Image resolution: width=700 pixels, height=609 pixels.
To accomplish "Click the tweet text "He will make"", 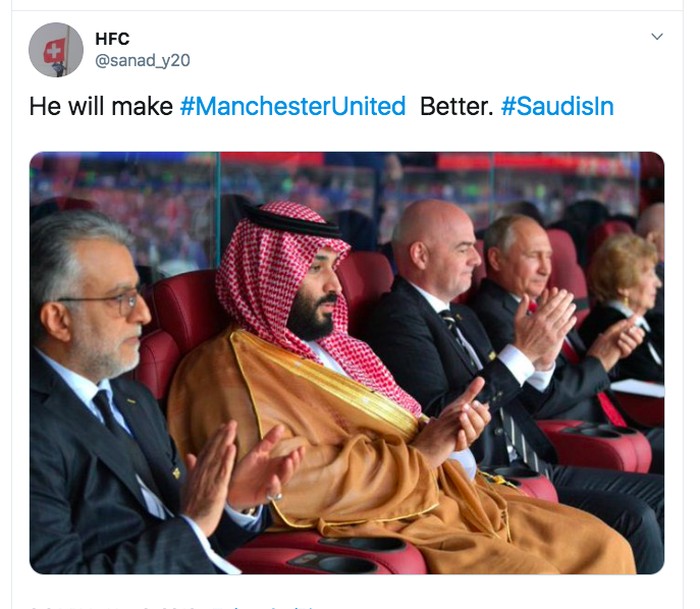I will [x=101, y=106].
